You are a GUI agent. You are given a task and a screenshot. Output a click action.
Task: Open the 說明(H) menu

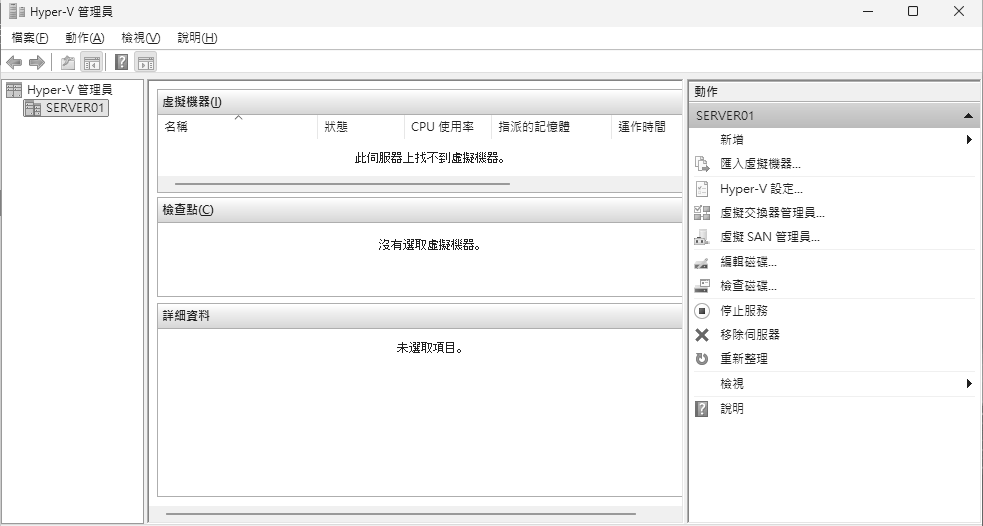tap(197, 38)
